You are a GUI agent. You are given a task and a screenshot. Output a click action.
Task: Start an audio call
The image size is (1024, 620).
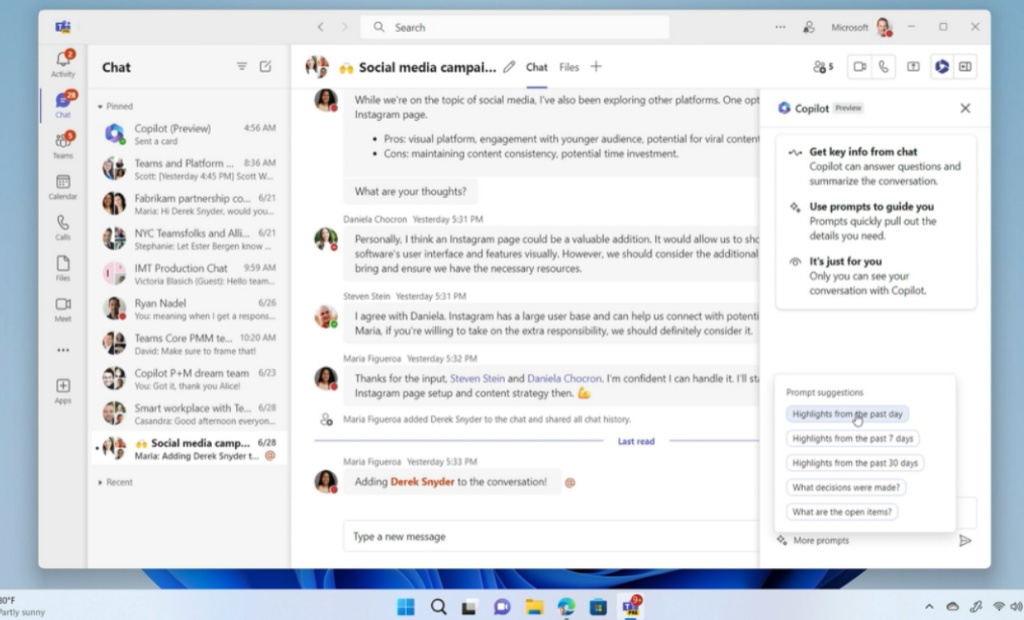click(x=884, y=67)
